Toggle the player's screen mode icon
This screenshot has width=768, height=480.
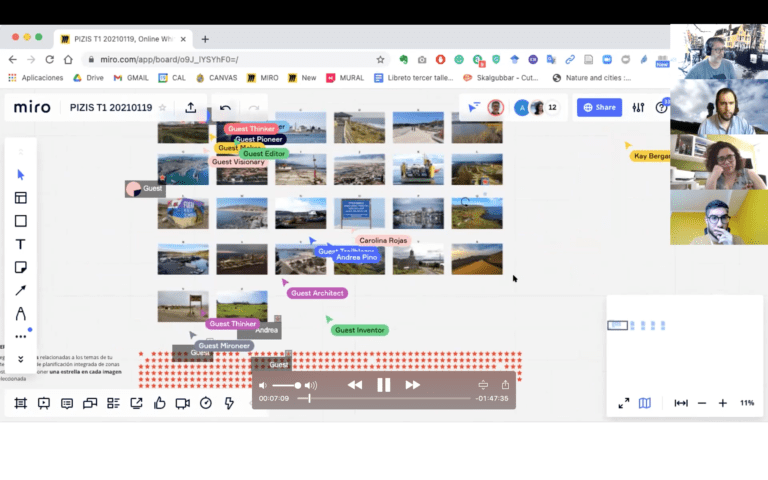pyautogui.click(x=483, y=385)
